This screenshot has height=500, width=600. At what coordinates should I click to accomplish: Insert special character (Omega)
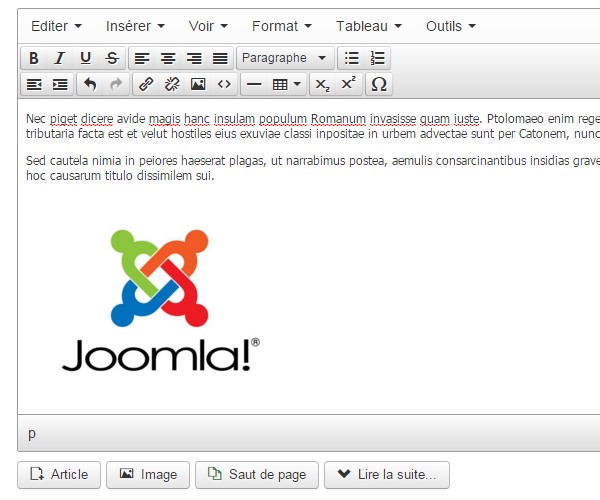pyautogui.click(x=379, y=84)
